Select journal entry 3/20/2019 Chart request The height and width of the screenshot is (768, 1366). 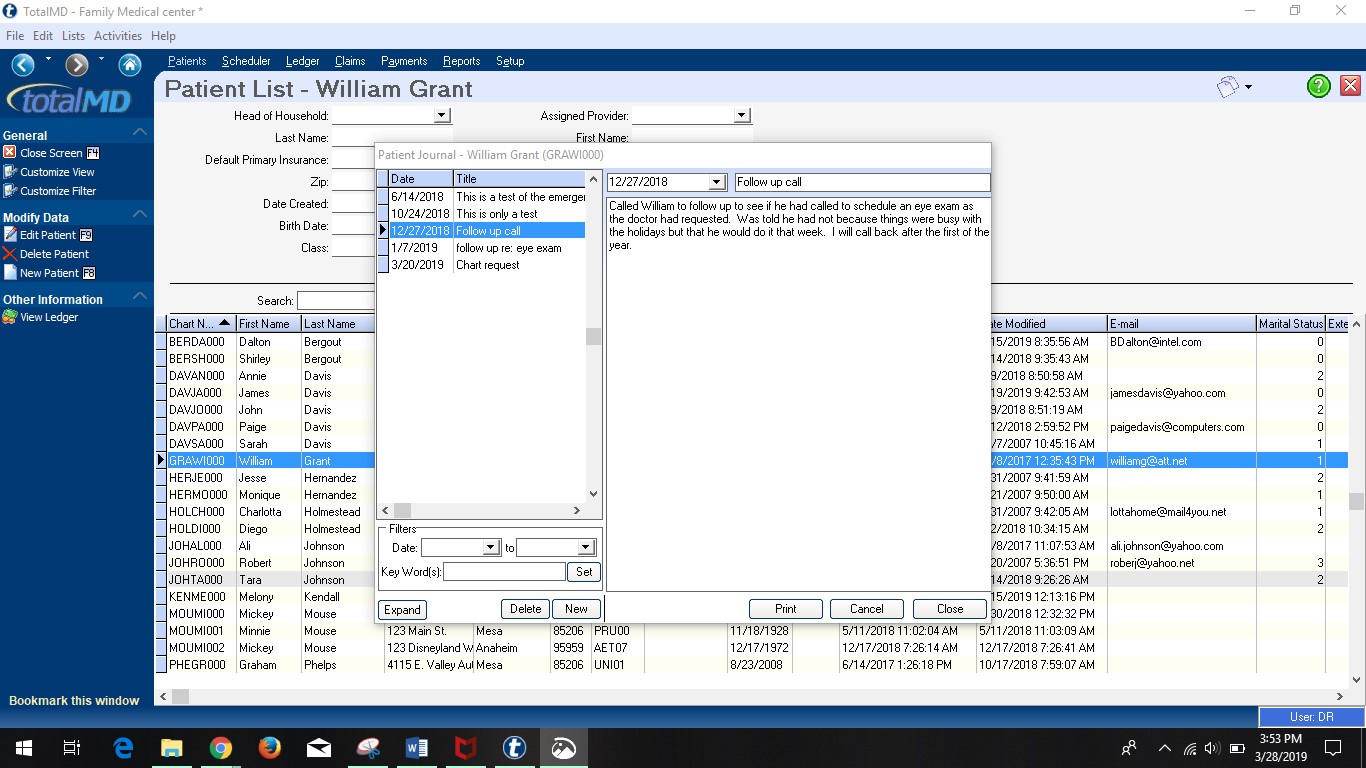tap(481, 265)
